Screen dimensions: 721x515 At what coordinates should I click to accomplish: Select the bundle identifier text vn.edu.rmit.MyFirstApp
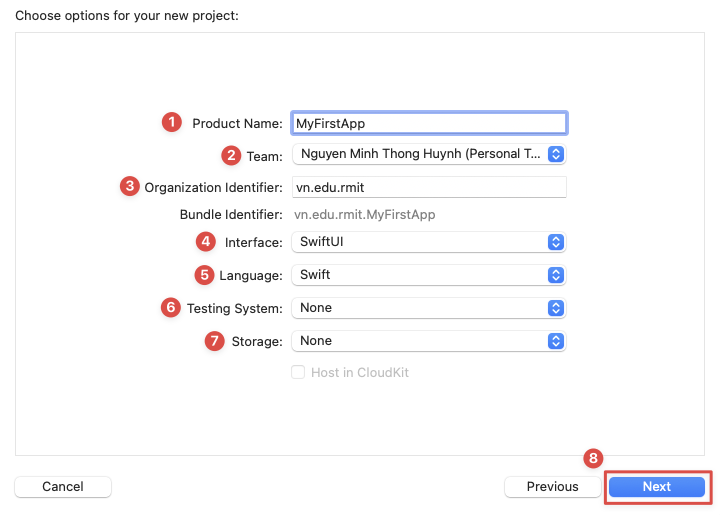(x=365, y=215)
